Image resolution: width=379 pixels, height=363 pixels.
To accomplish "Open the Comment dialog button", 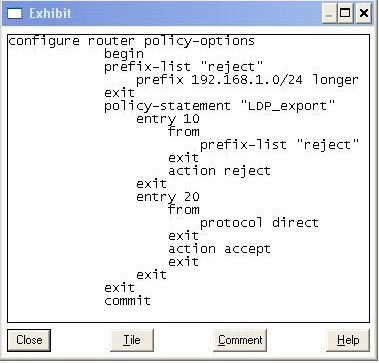I will [240, 340].
